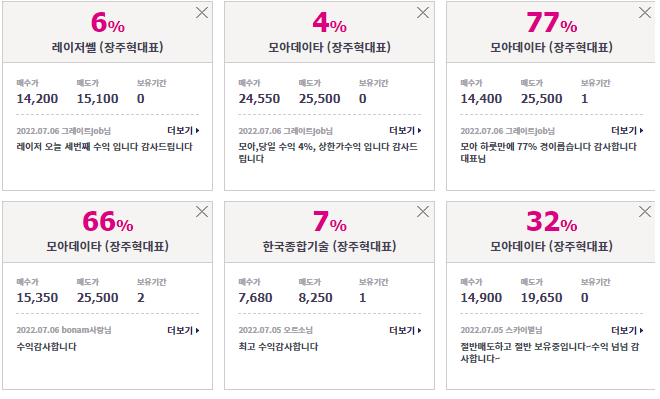Click 더보기 on the 스카이별님 review
Image resolution: width=660 pixels, height=399 pixels.
coord(627,330)
